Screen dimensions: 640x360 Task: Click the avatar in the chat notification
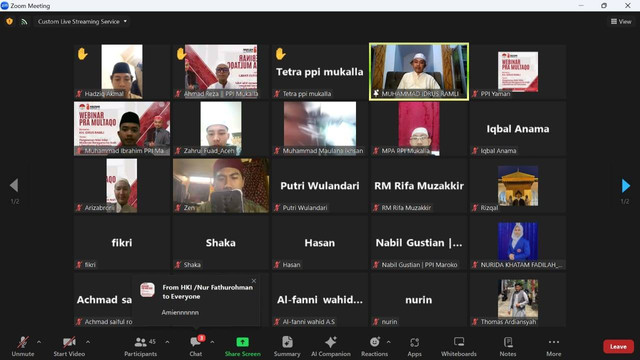coord(147,289)
